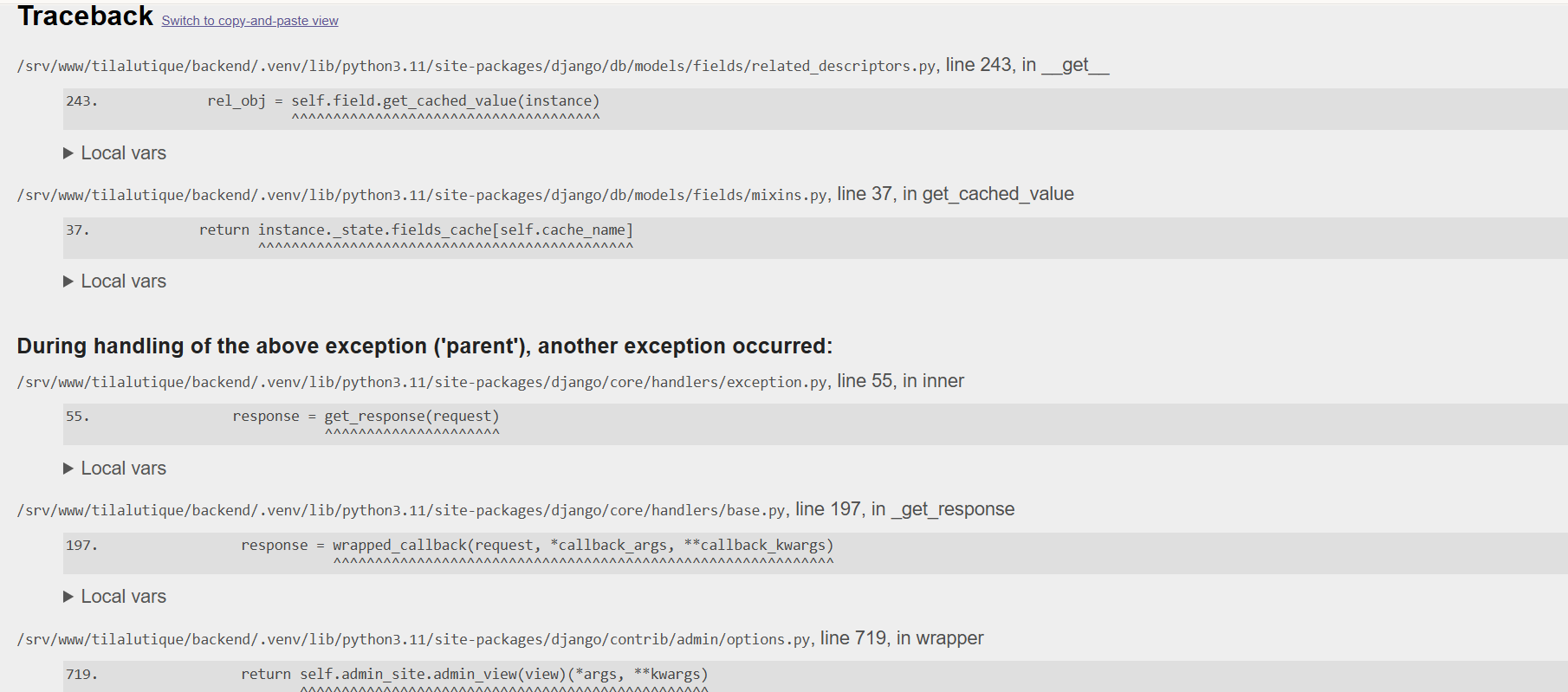Image resolution: width=1568 pixels, height=692 pixels.
Task: Click the get_cached_value function name
Action: point(998,194)
